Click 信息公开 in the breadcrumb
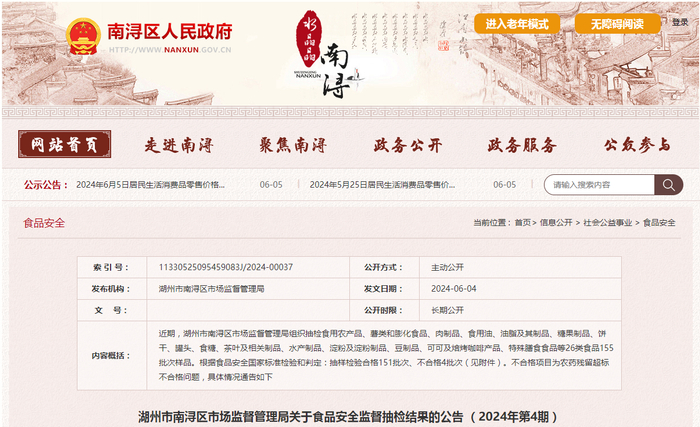This screenshot has height=427, width=700. [x=556, y=222]
